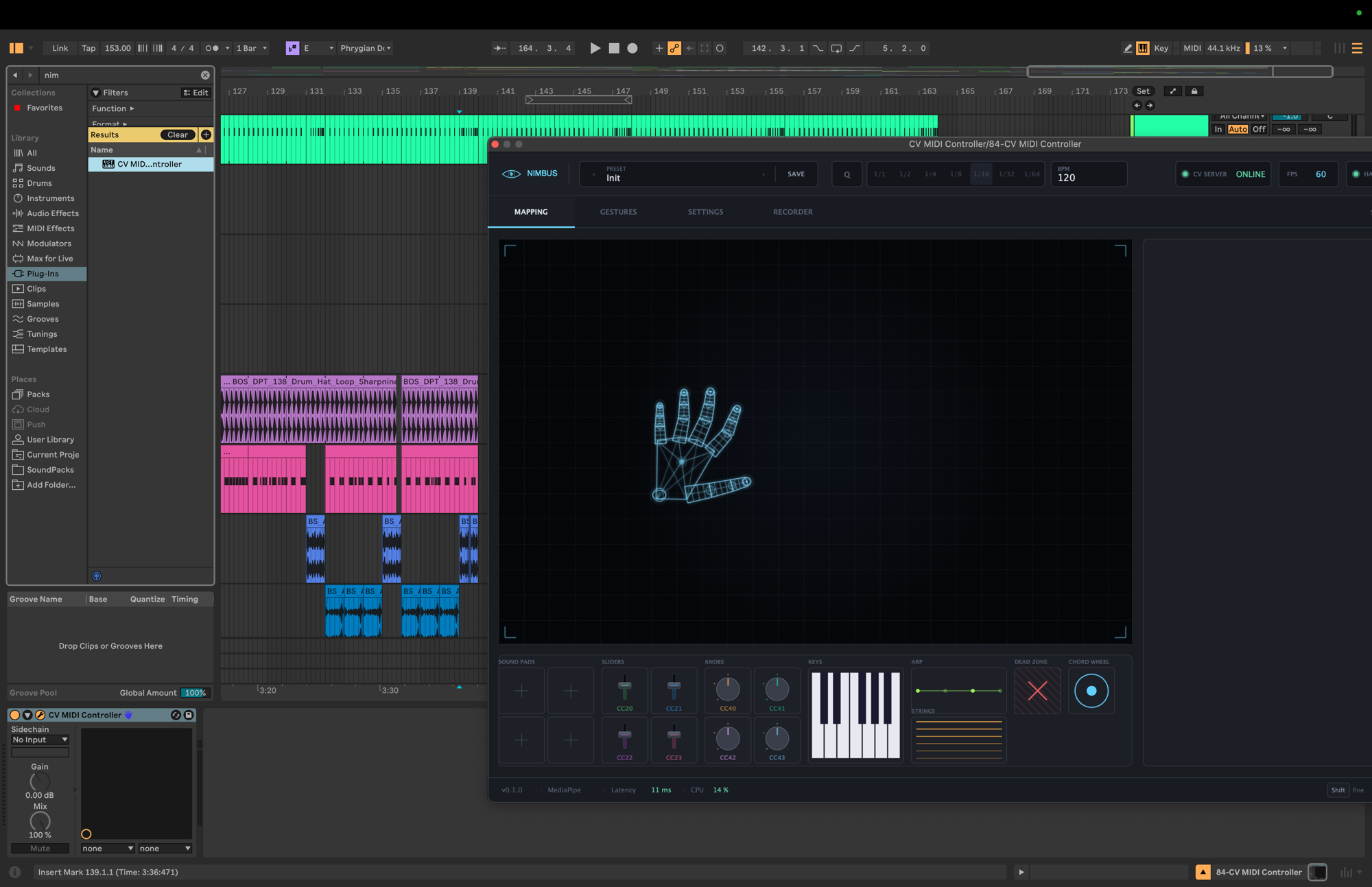Toggle the Loop switch icon
The image size is (1372, 887).
[x=836, y=48]
